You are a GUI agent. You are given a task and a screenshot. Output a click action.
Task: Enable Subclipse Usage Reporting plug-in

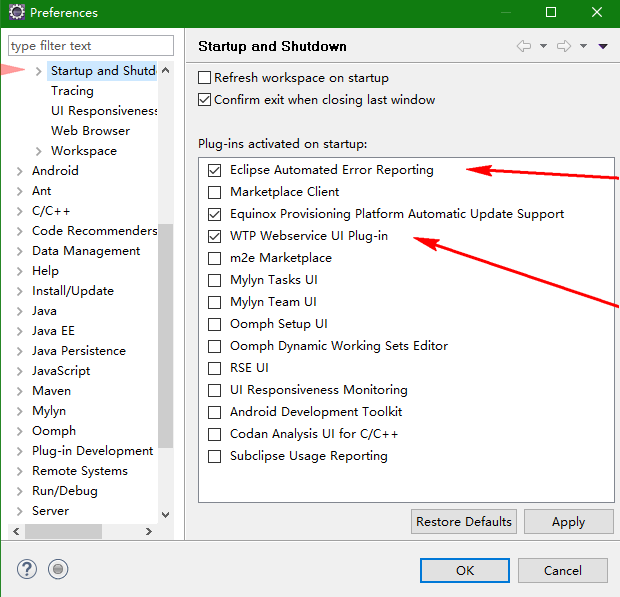point(214,456)
